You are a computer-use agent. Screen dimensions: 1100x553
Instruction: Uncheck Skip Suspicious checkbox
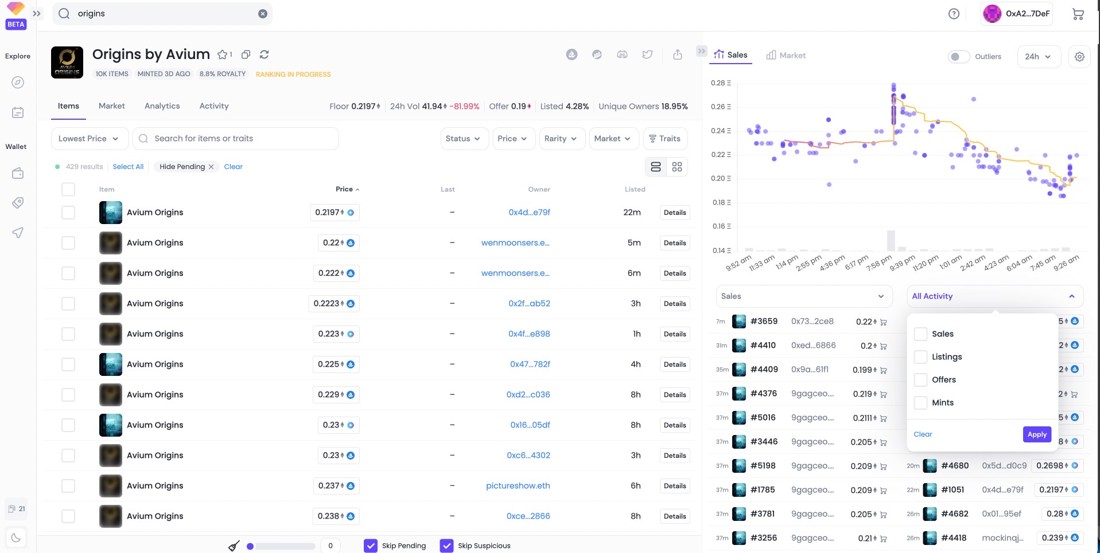coord(447,545)
